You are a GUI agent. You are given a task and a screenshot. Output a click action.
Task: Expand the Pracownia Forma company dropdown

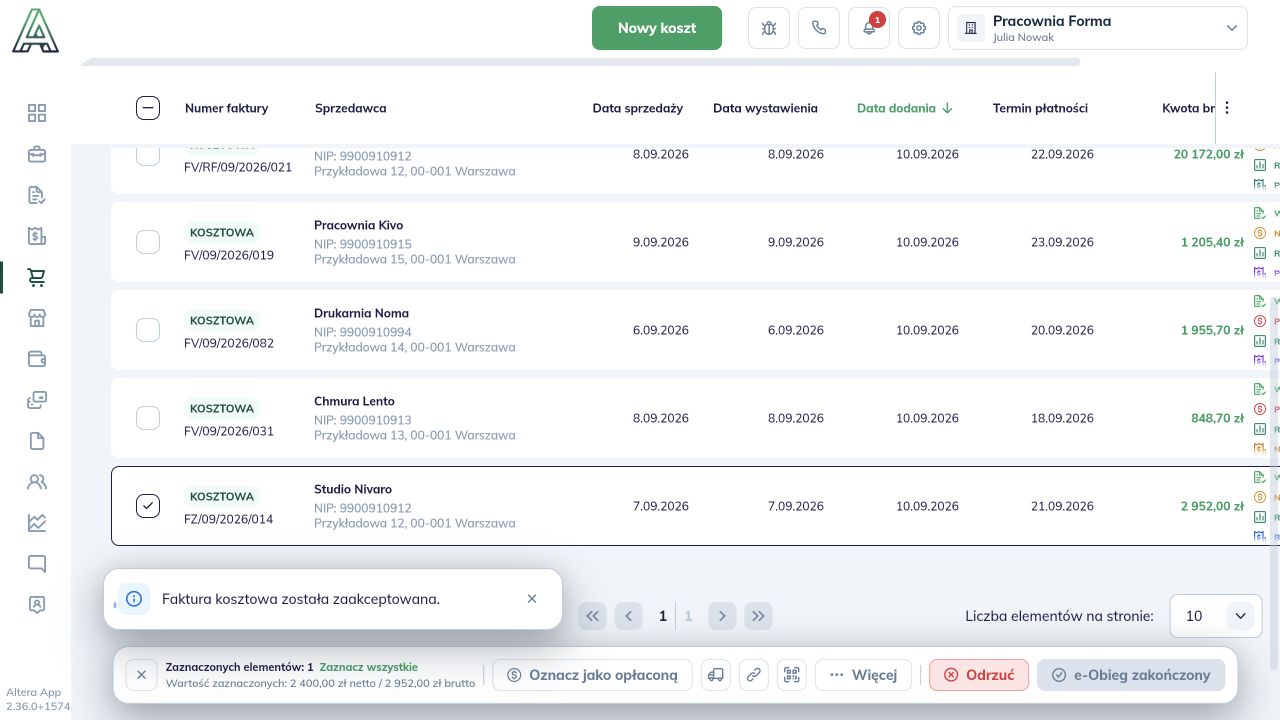[1098, 28]
